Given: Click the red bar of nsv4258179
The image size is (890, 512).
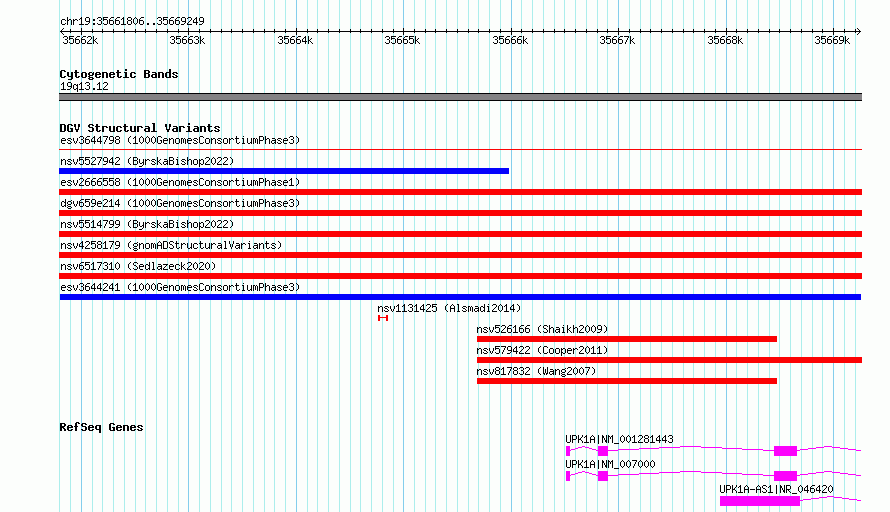Looking at the screenshot, I should point(460,255).
